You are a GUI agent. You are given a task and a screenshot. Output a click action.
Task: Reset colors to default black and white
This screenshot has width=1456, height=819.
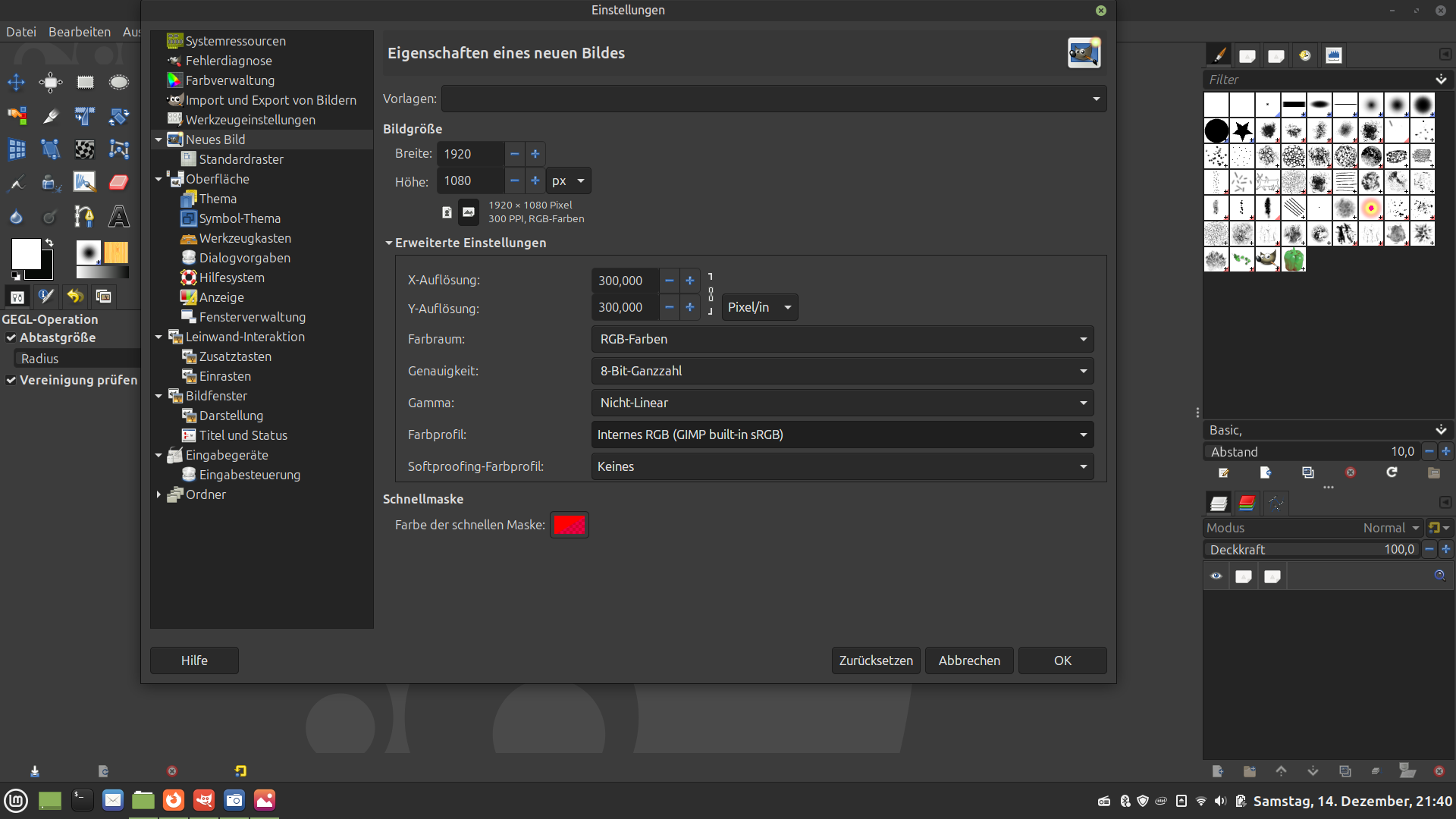pos(15,276)
